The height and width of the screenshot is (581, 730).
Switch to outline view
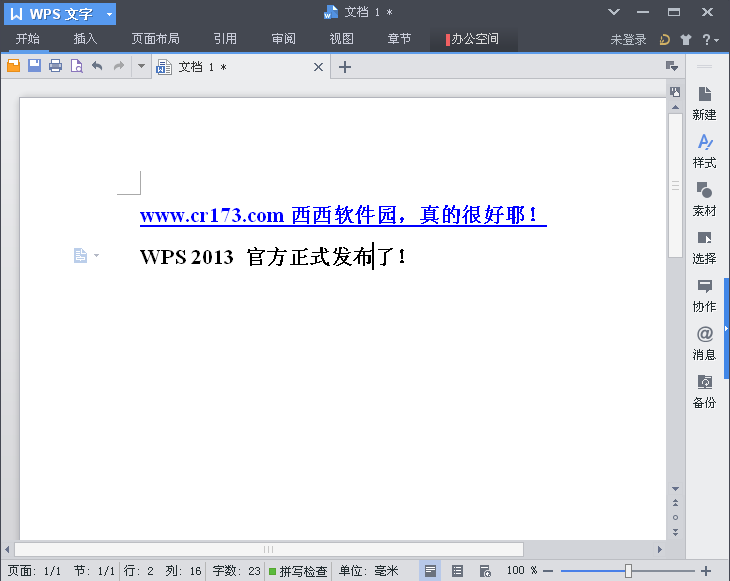tap(457, 571)
